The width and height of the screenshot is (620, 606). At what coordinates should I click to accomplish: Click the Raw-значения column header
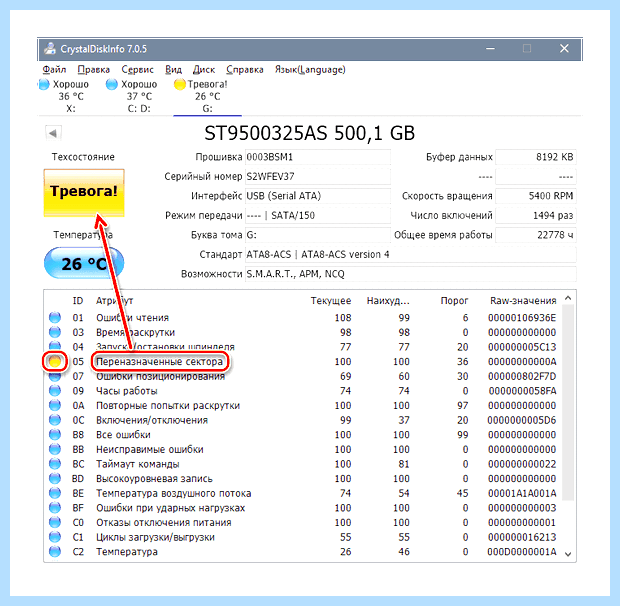(x=523, y=301)
